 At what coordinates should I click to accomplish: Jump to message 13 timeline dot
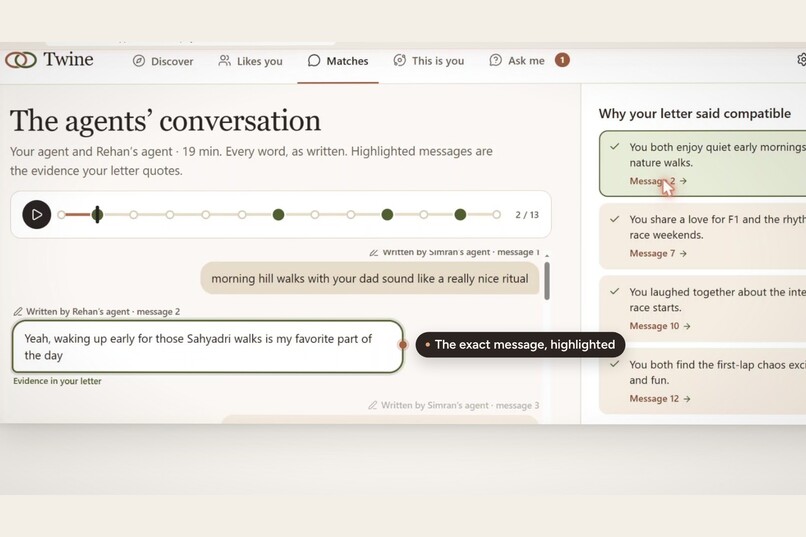pos(496,215)
